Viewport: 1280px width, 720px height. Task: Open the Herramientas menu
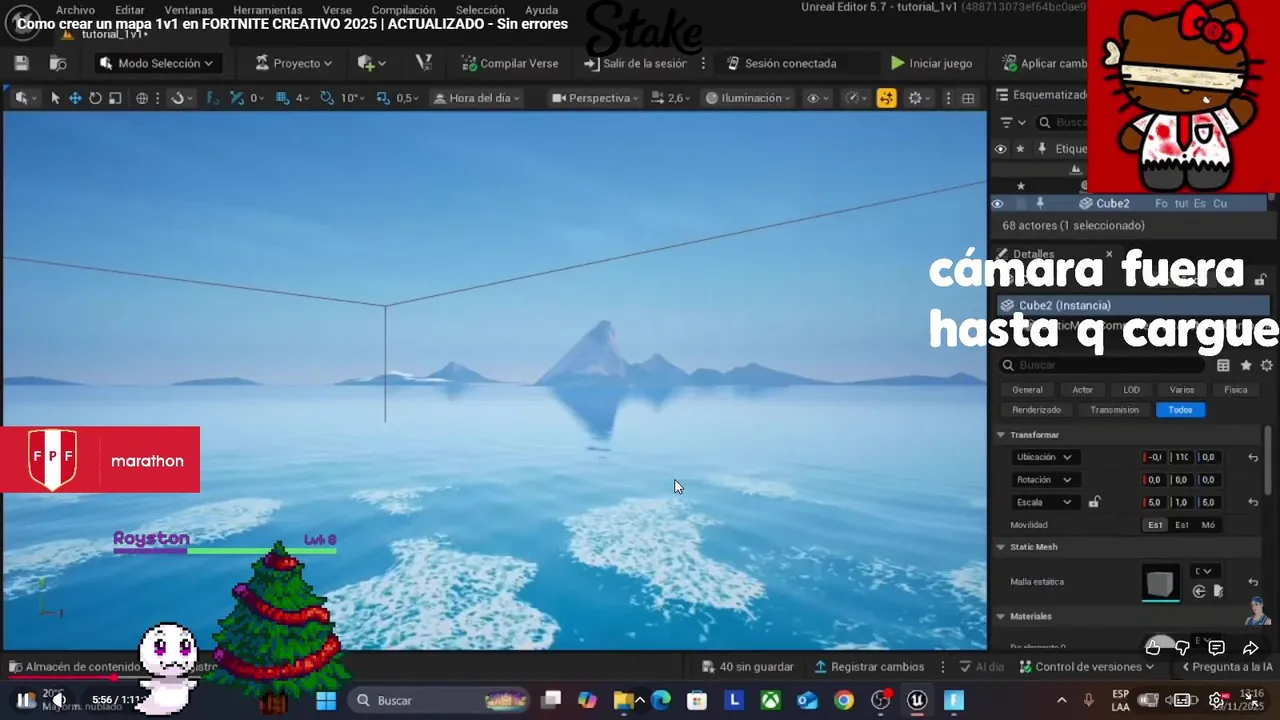click(268, 10)
